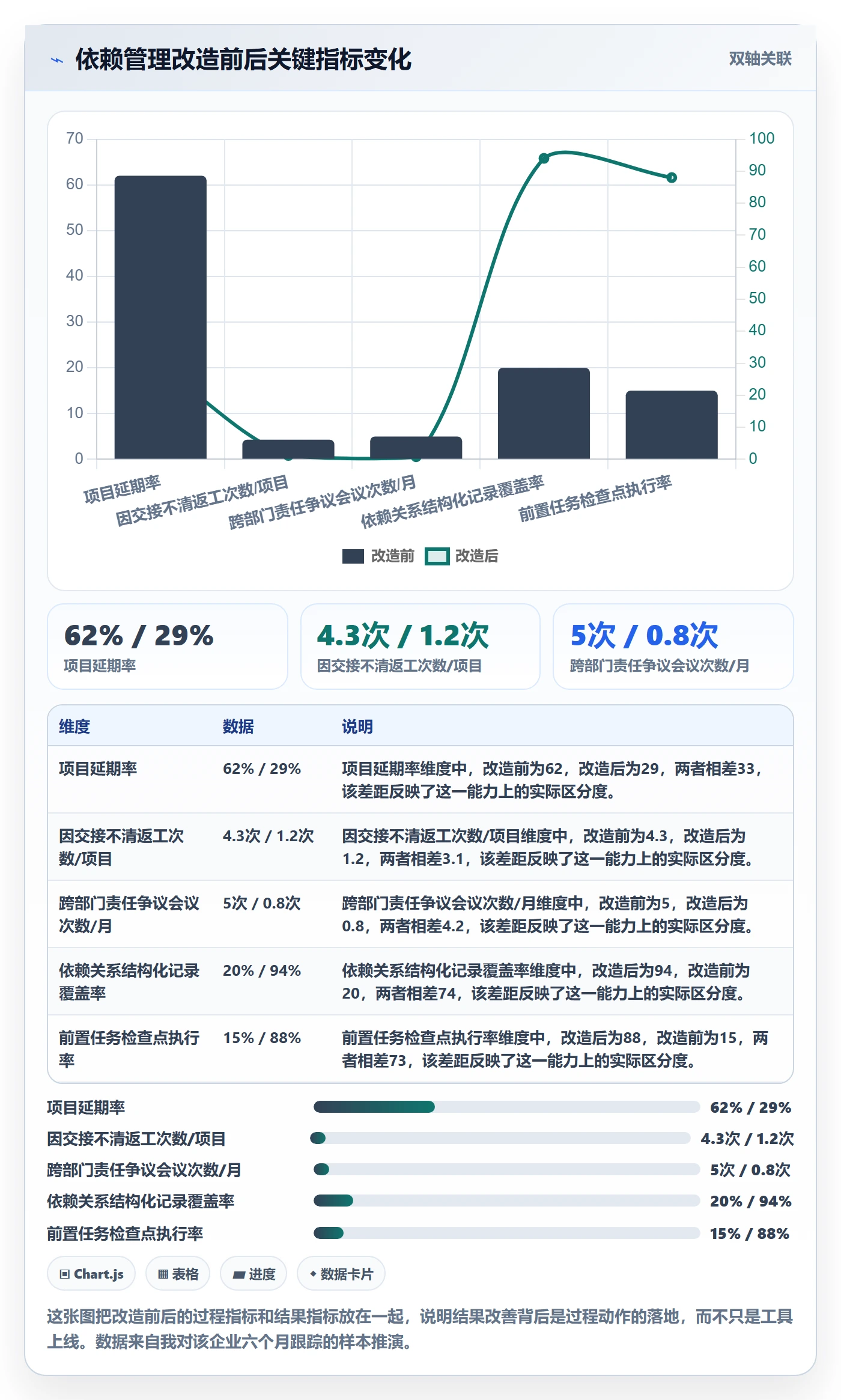The height and width of the screenshot is (1400, 841).
Task: Click the chart title 依赖管理改造前后关键指标变化
Action: [x=243, y=59]
